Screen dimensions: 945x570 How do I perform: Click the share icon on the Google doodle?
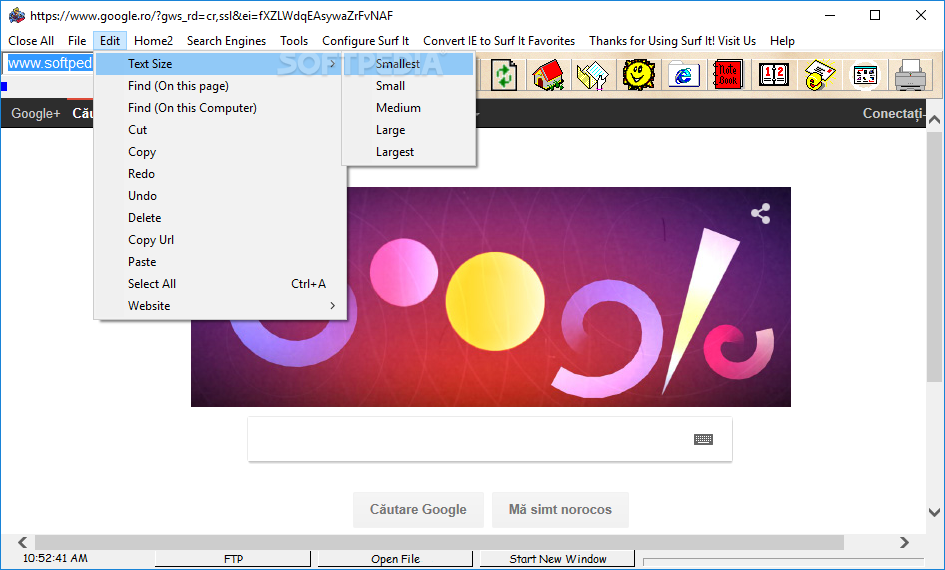coord(760,213)
